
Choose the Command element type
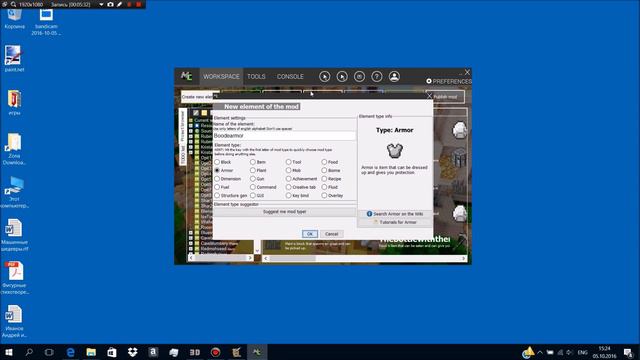(253, 187)
